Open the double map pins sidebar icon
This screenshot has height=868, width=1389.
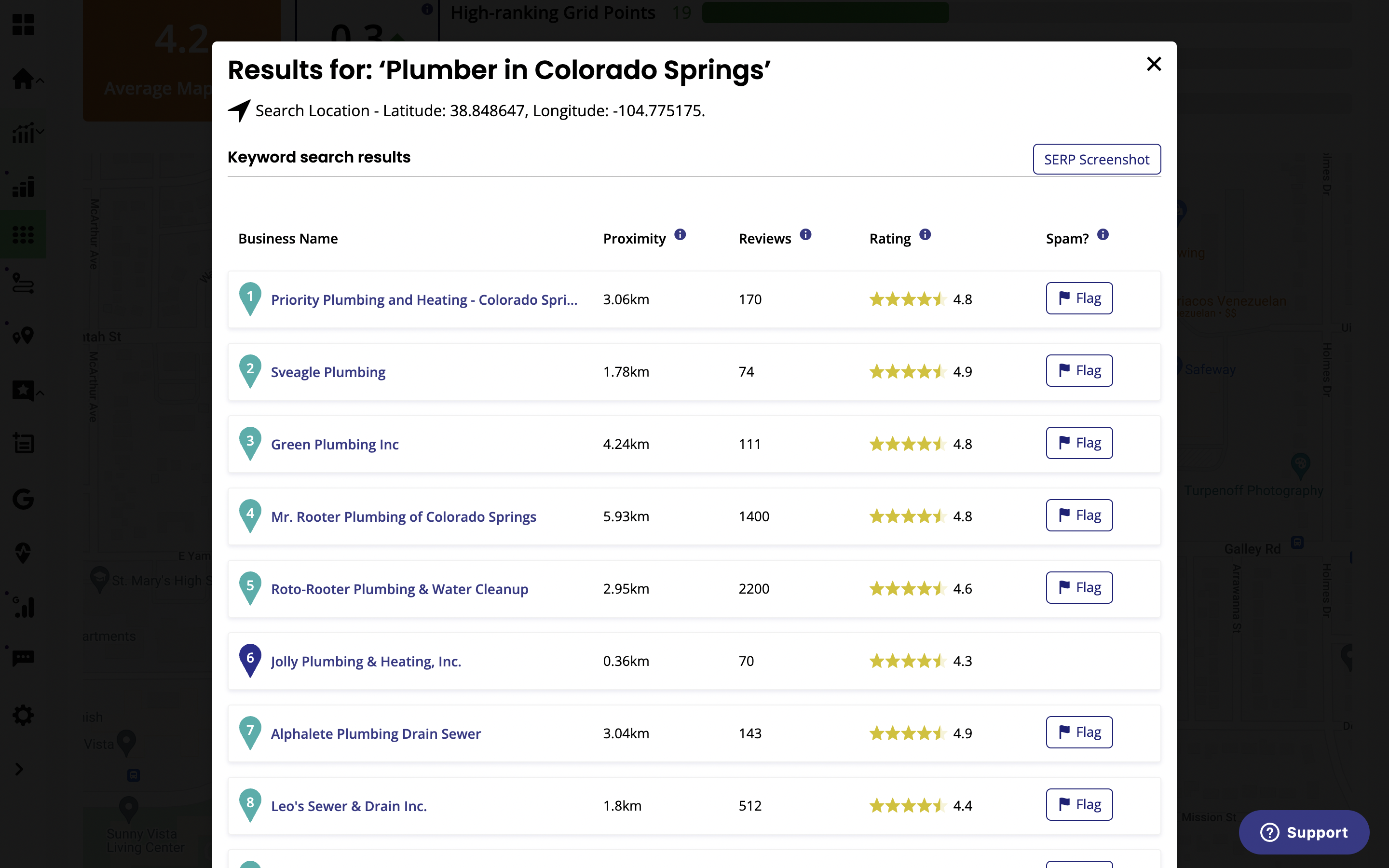[23, 336]
